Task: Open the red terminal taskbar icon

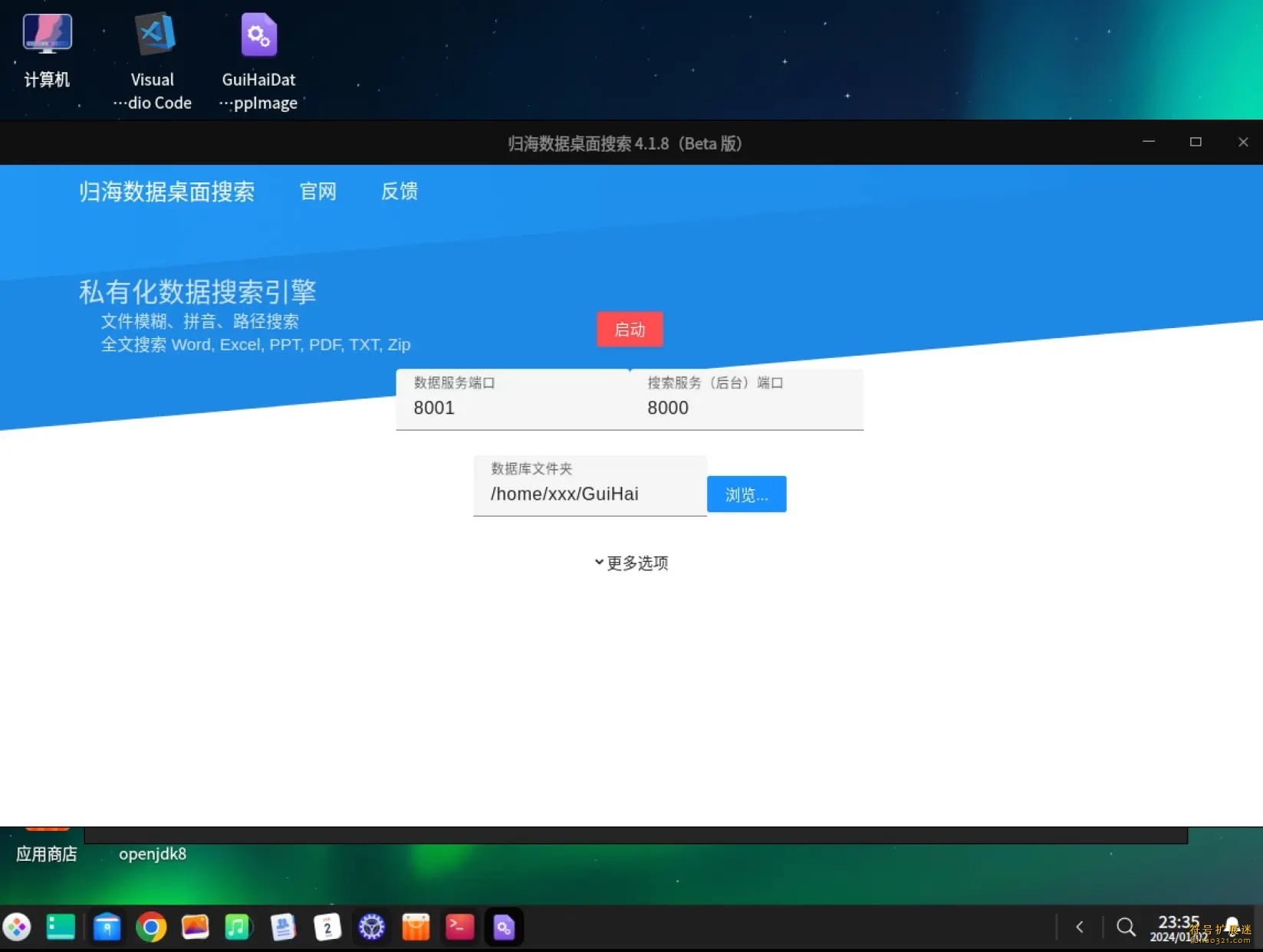Action: pos(460,927)
